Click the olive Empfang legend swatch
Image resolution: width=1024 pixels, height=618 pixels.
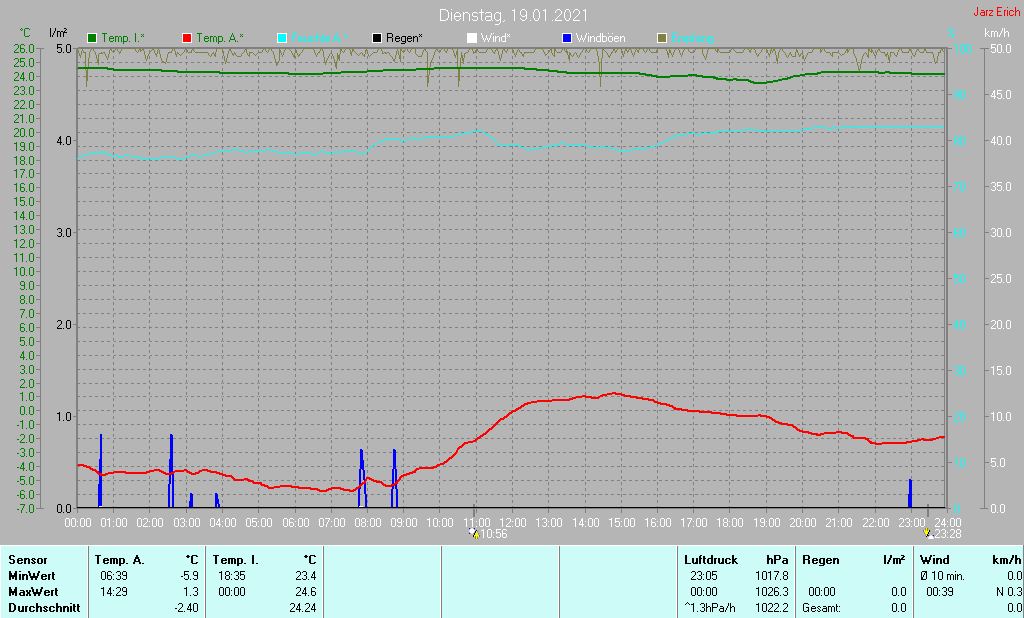coord(662,39)
